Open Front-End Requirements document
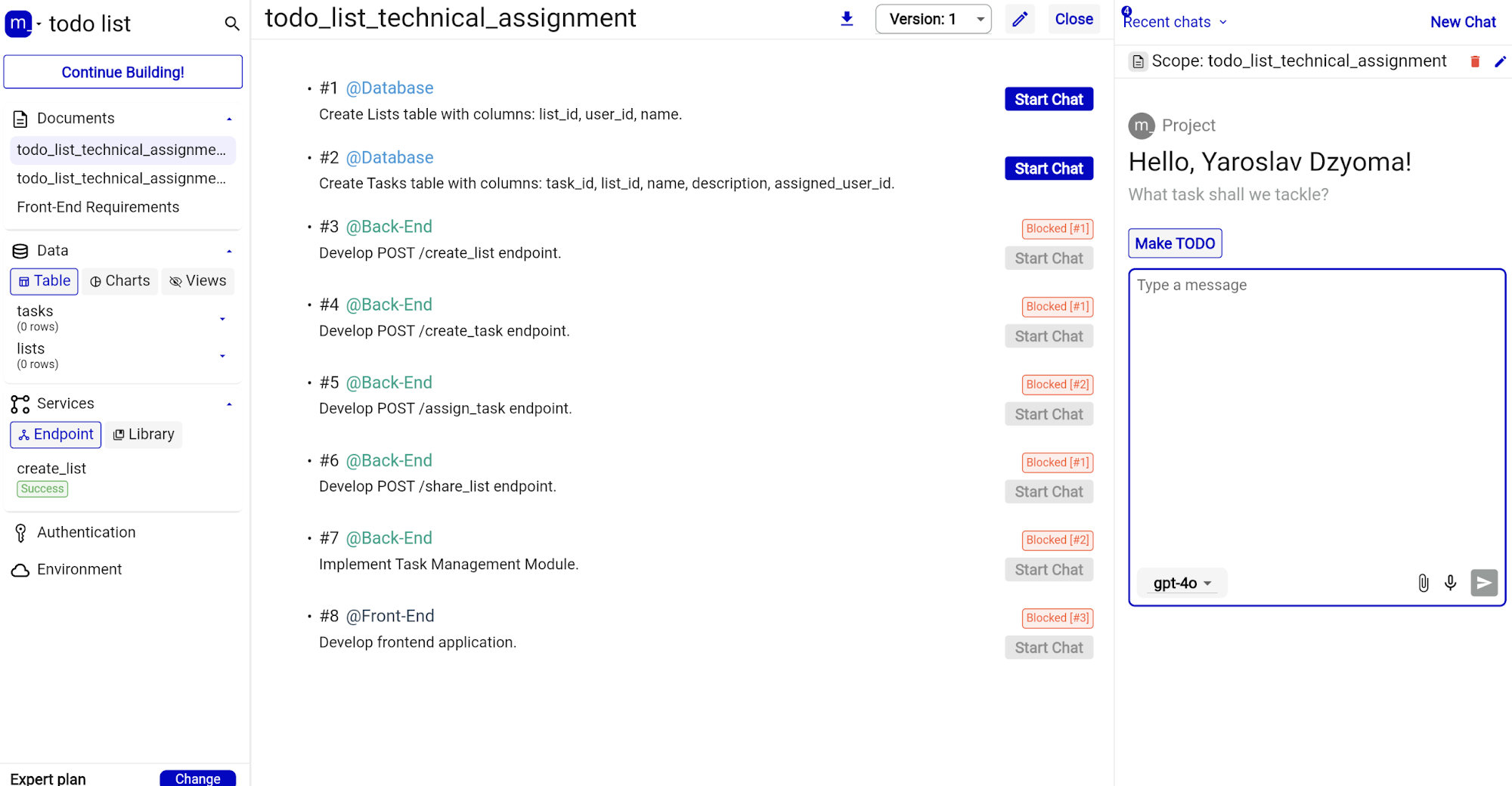 [98, 207]
